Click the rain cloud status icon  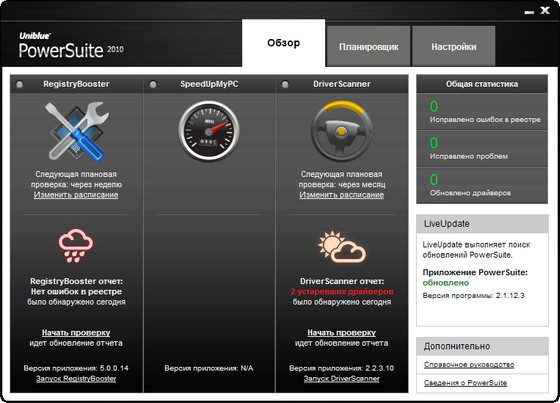pos(76,246)
